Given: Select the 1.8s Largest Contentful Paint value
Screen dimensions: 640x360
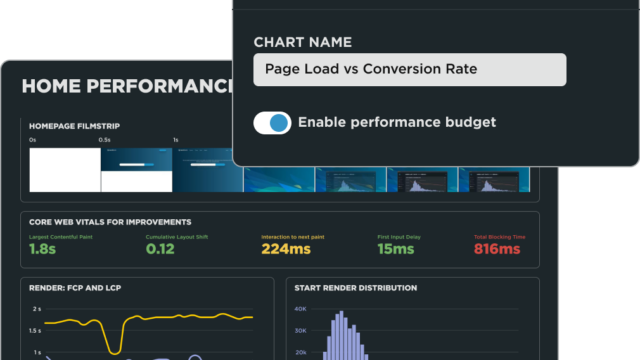Looking at the screenshot, I should click(x=42, y=249).
